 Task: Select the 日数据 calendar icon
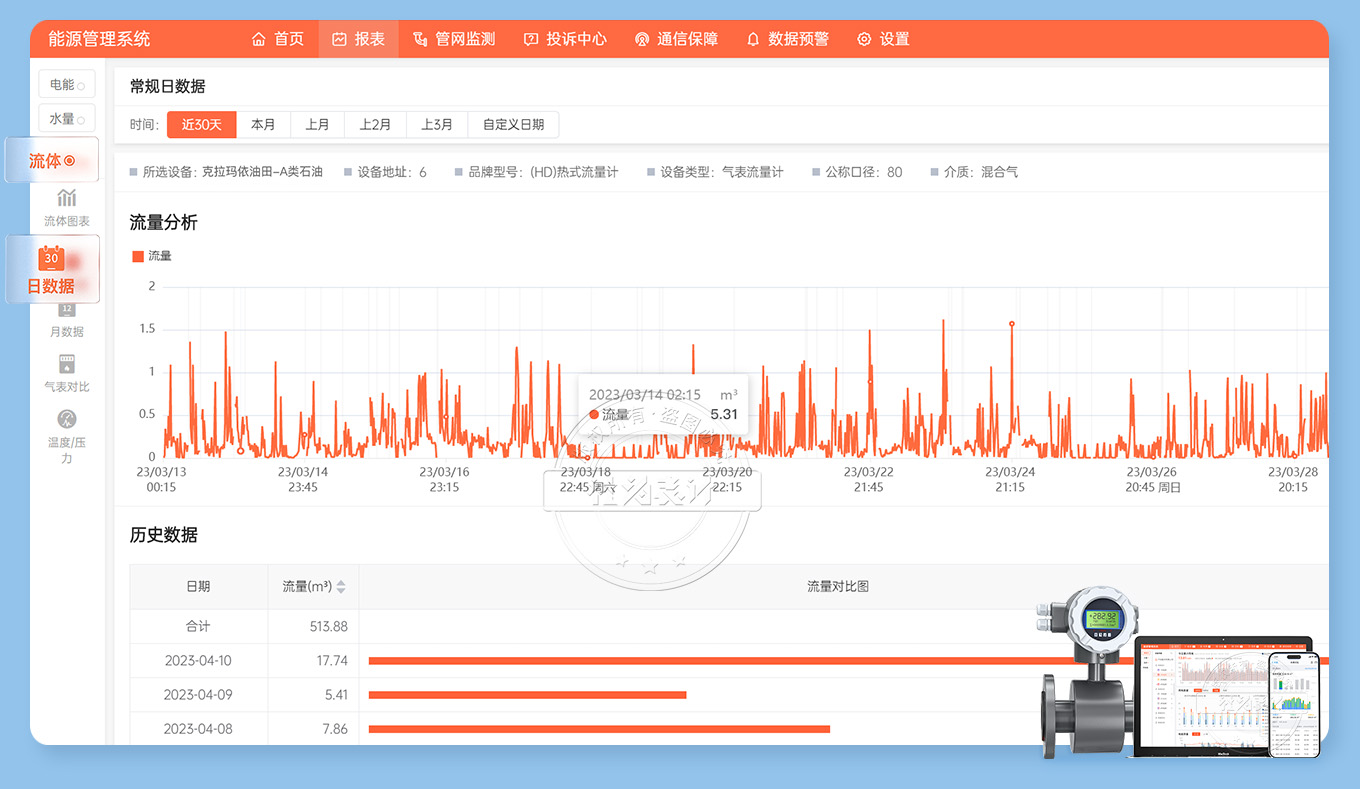pyautogui.click(x=51, y=259)
